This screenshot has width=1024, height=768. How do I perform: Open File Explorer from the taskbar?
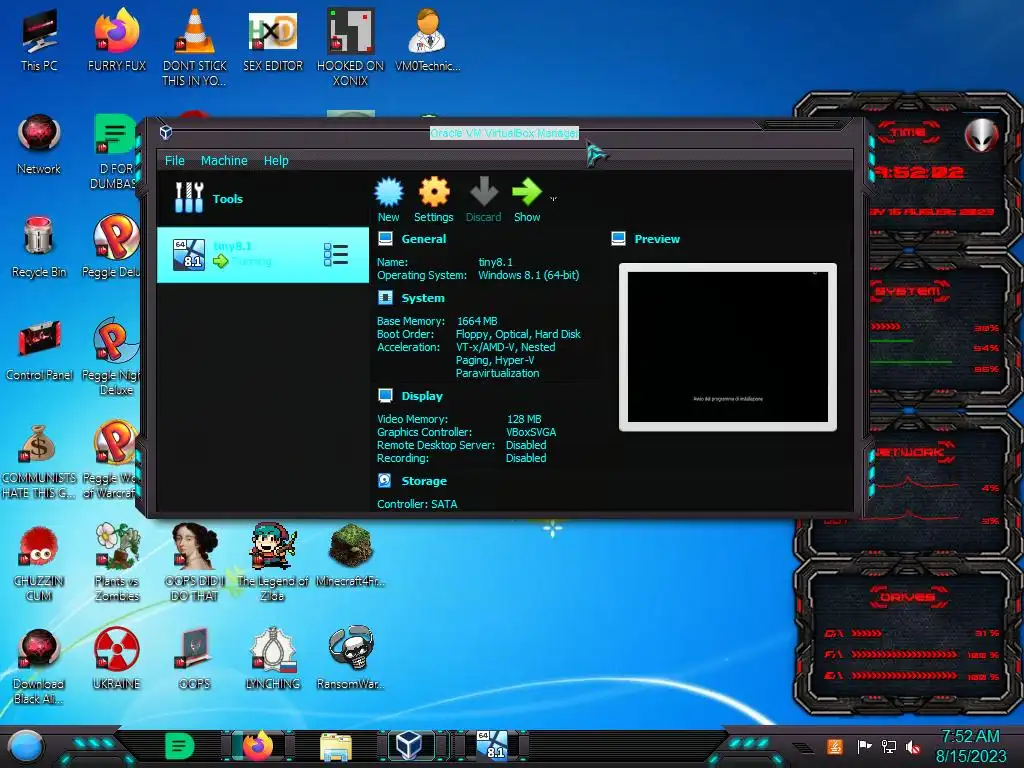tap(336, 747)
